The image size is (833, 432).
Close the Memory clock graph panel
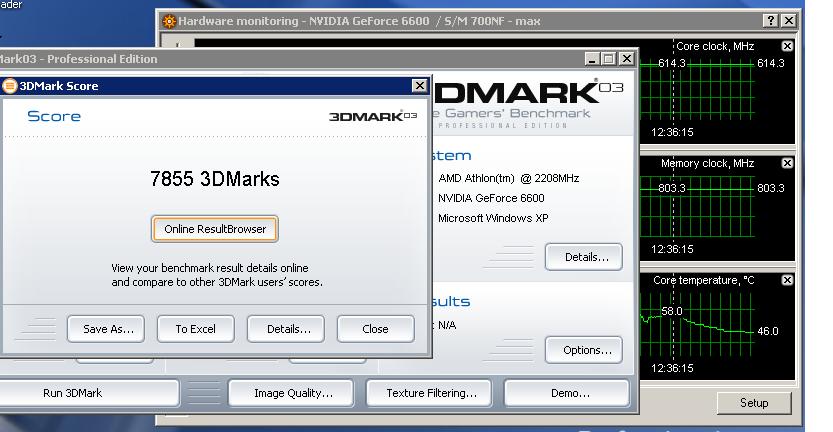click(x=787, y=163)
